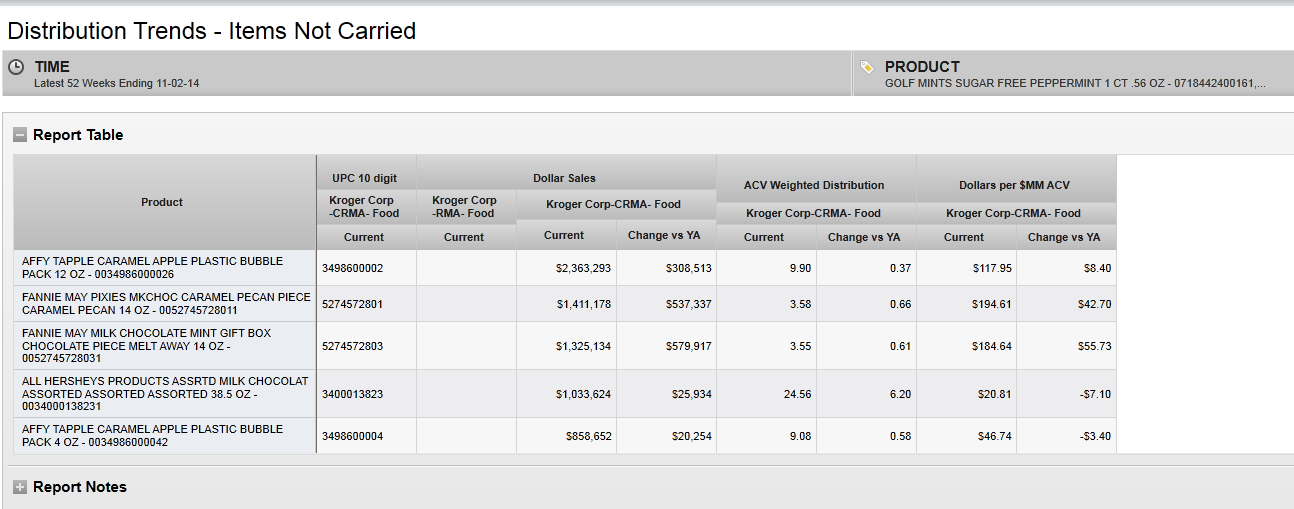Select the UPC 10 digit column header
This screenshot has width=1294, height=509.
click(365, 178)
